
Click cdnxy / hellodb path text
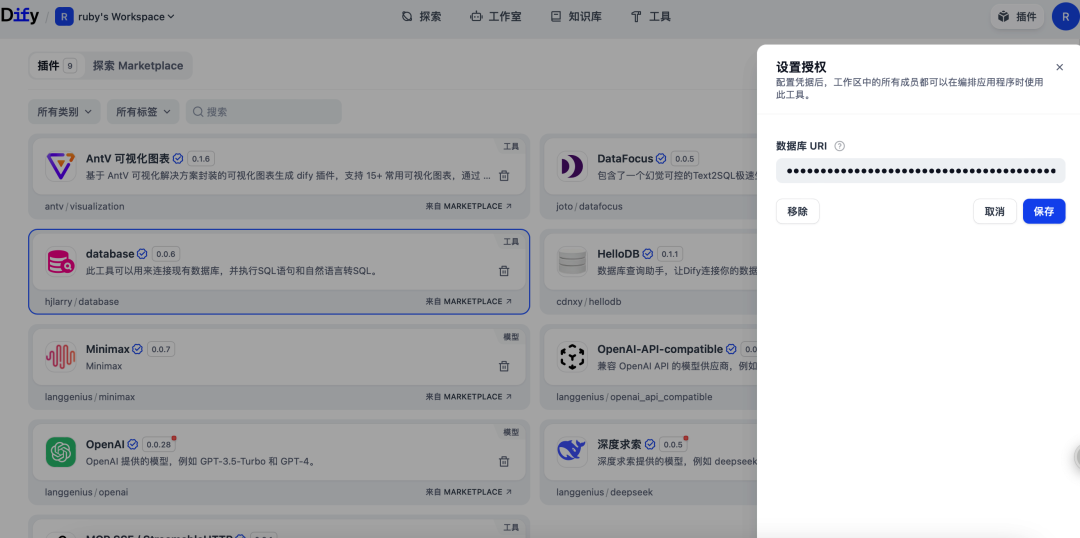tap(589, 301)
